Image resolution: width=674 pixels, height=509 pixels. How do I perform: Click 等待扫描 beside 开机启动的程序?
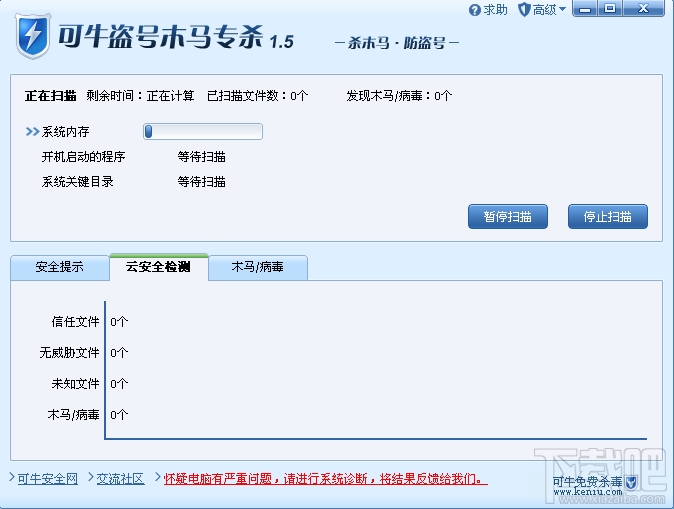[202, 157]
